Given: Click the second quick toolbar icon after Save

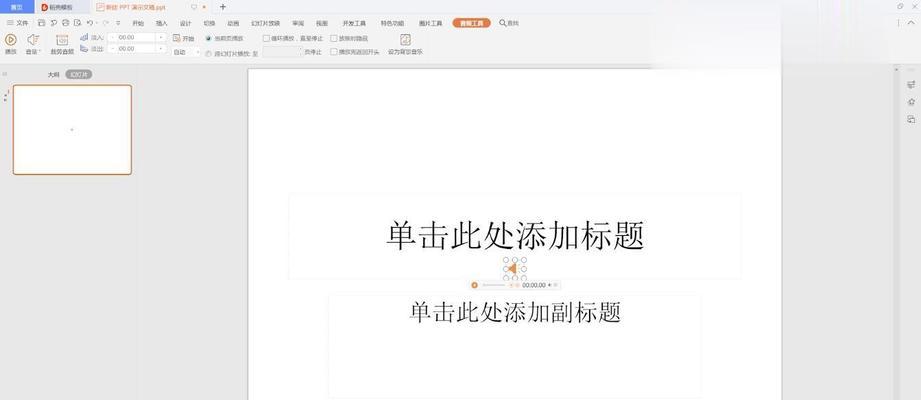Looking at the screenshot, I should pyautogui.click(x=53, y=23).
